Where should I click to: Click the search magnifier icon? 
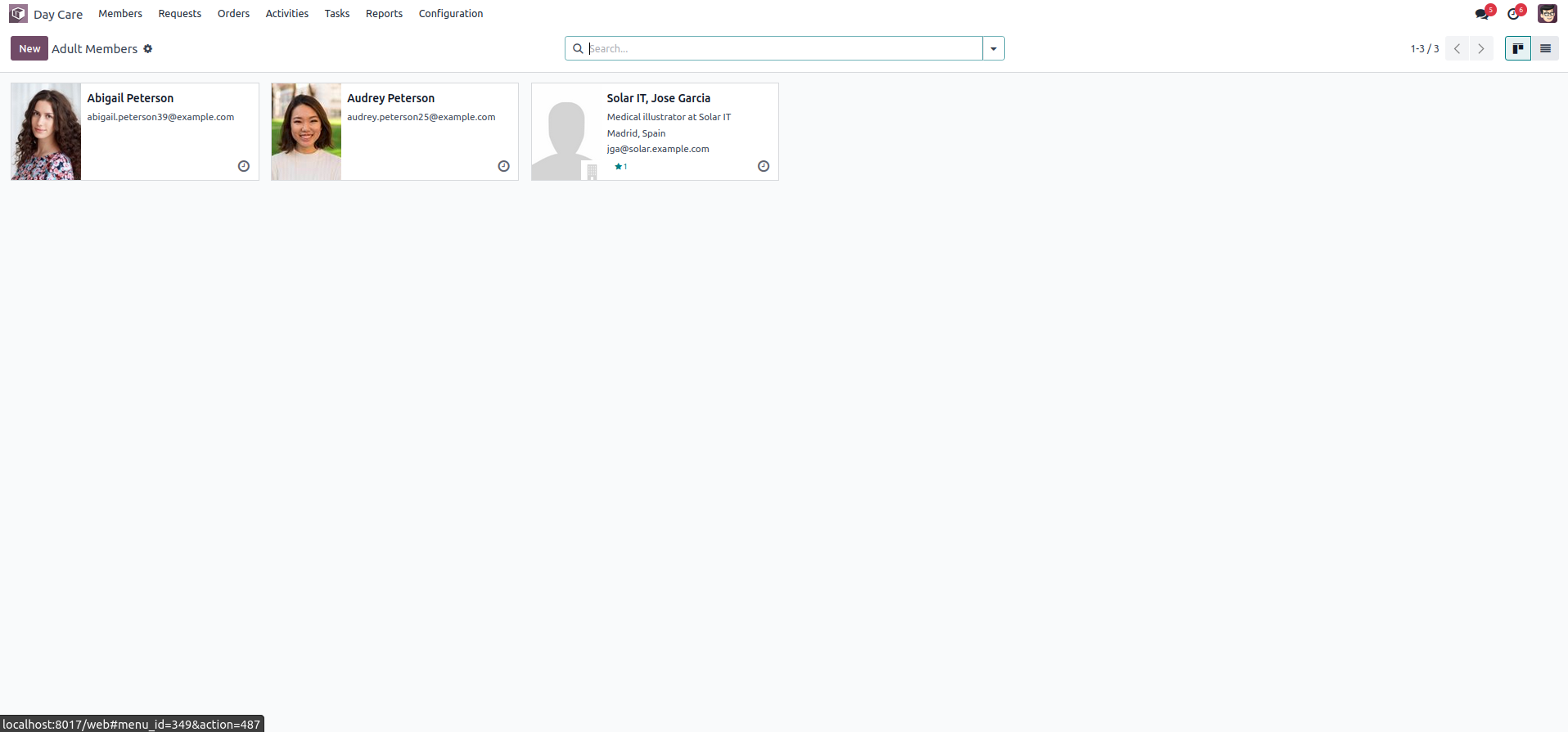(x=578, y=48)
